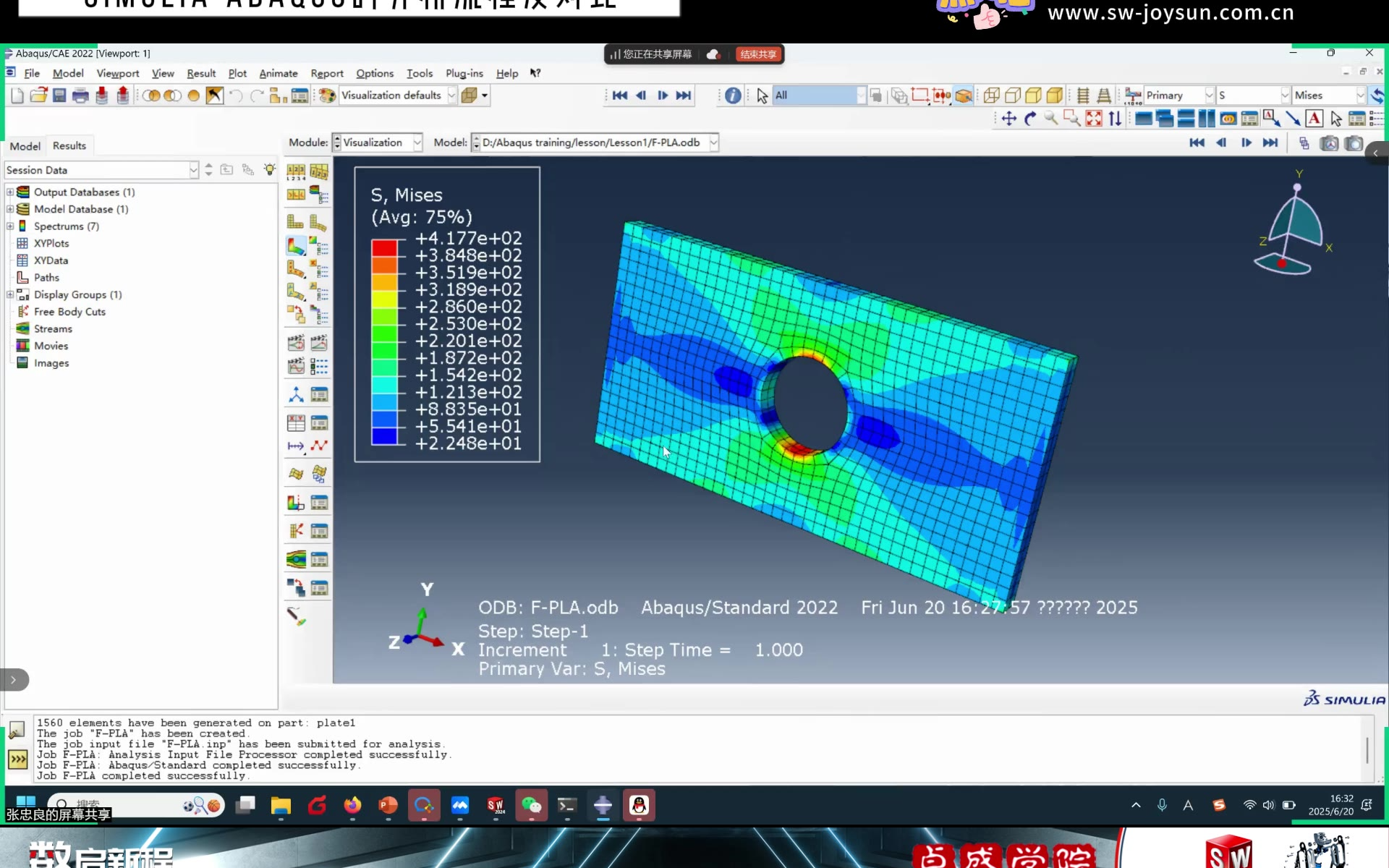Select the XYPlots tree item
1389x868 pixels.
51,243
